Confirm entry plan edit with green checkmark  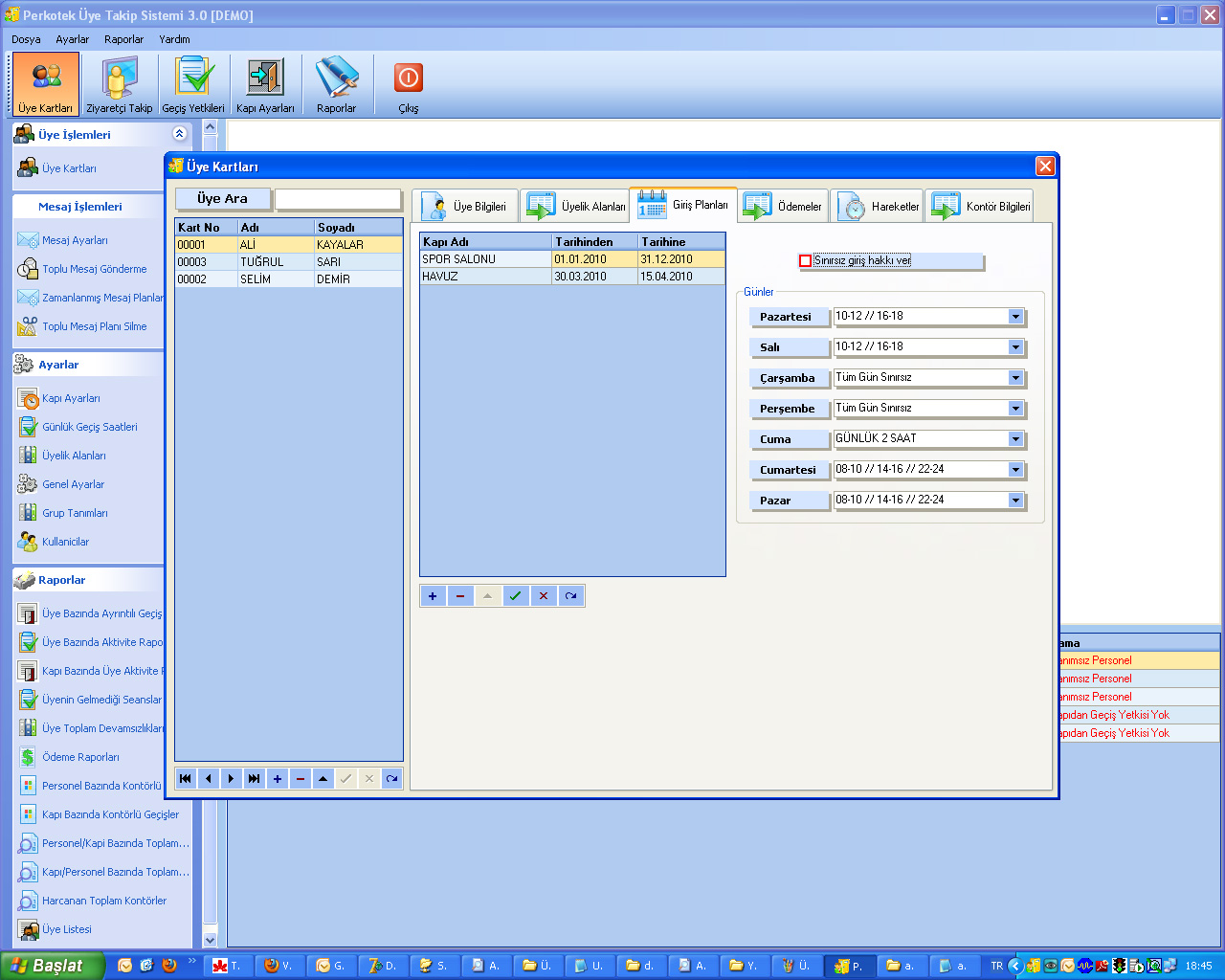(x=515, y=596)
